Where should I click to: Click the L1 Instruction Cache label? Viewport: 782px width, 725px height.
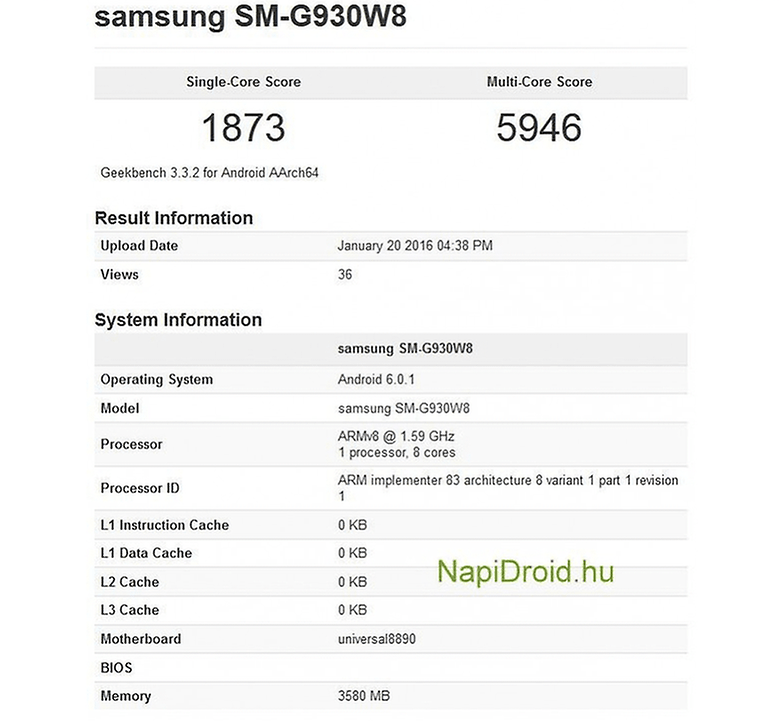click(x=165, y=525)
